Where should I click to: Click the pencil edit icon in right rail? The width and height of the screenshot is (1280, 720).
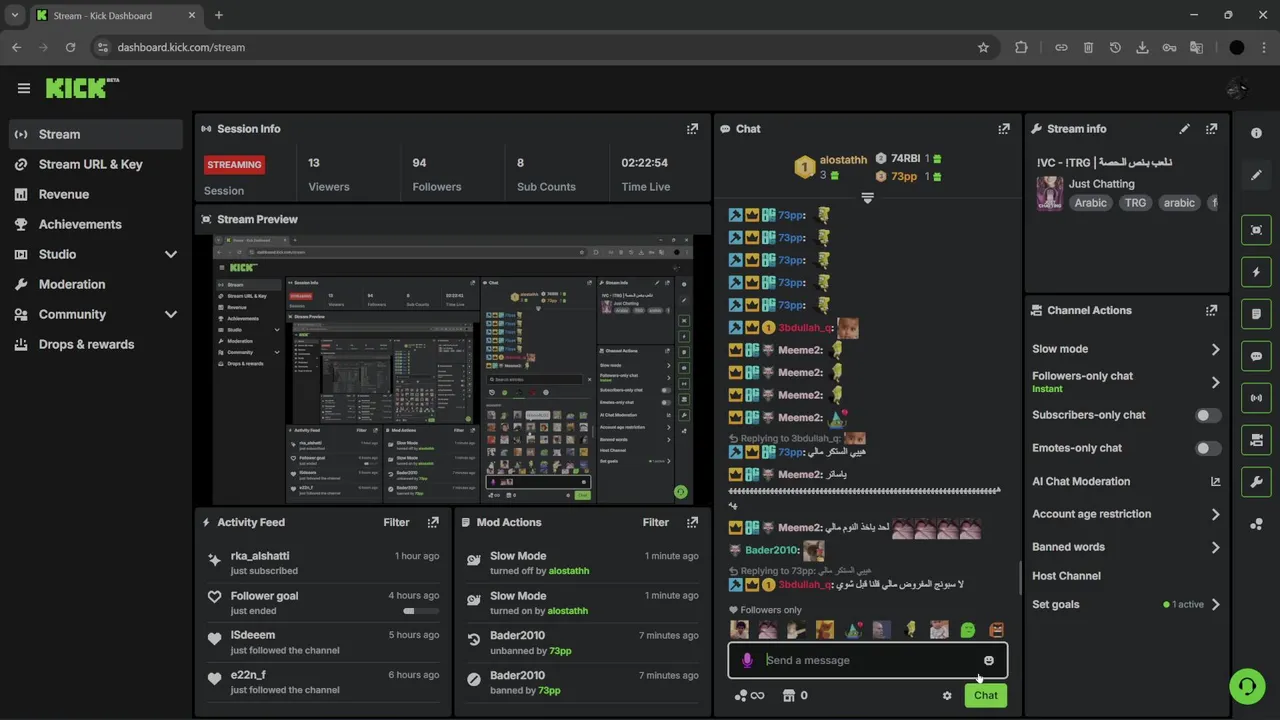click(1257, 175)
